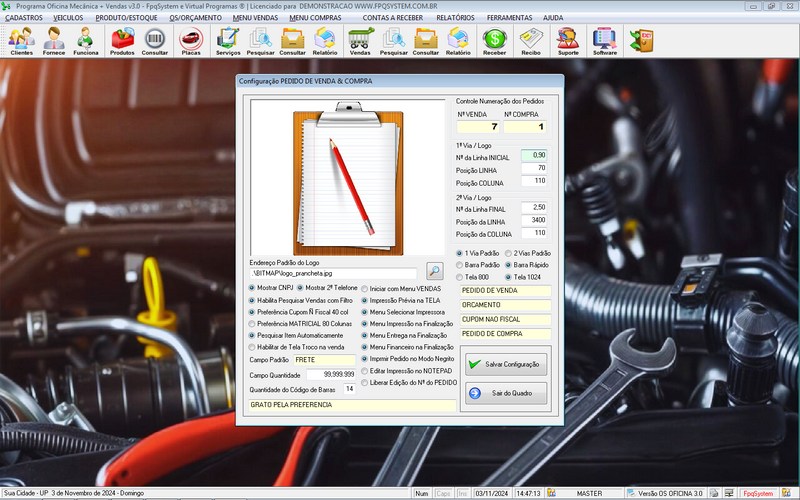Open the Suporte toolbar icon
Viewport: 800px width, 500px height.
click(567, 40)
